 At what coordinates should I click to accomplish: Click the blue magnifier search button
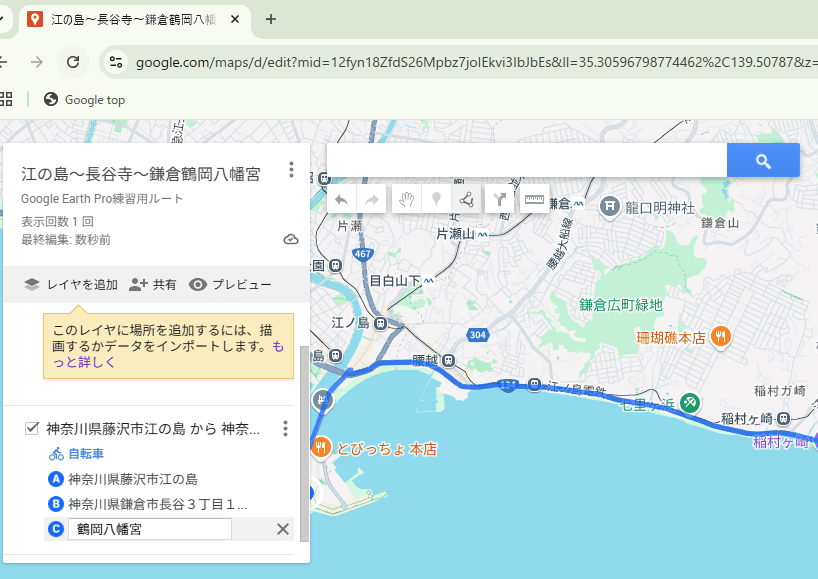coord(763,160)
